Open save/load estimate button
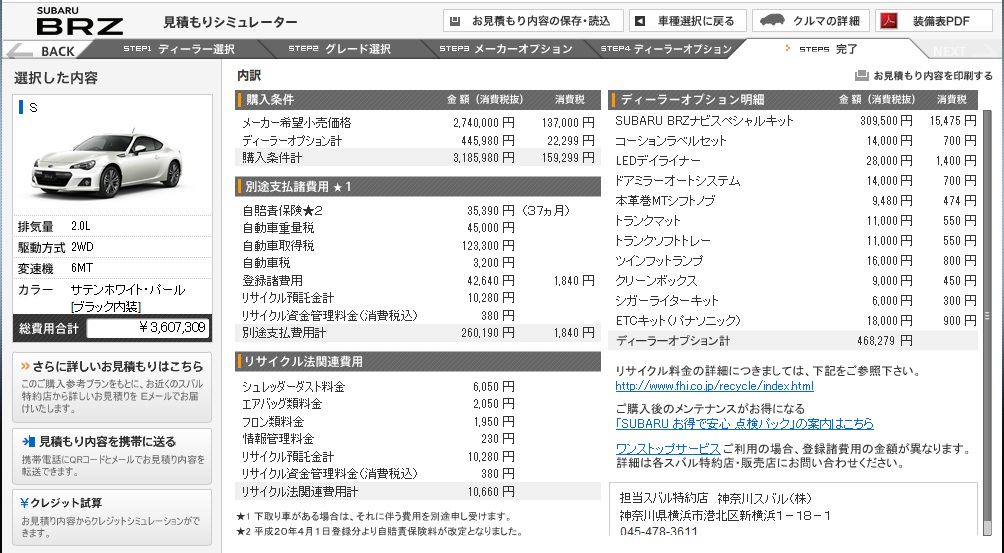This screenshot has height=553, width=1004. click(533, 21)
